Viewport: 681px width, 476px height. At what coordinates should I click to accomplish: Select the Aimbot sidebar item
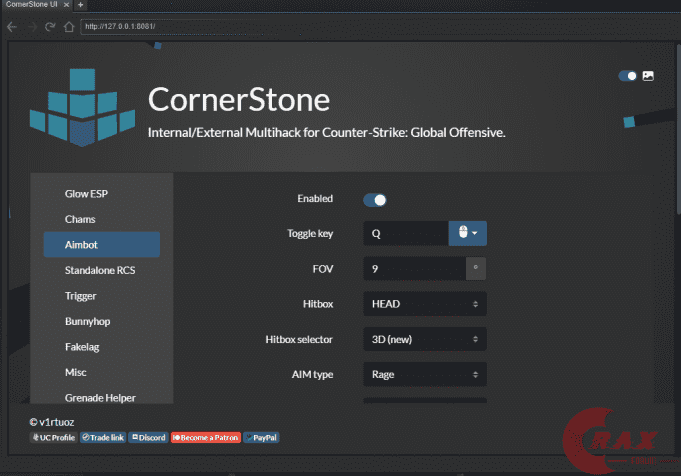pos(102,245)
